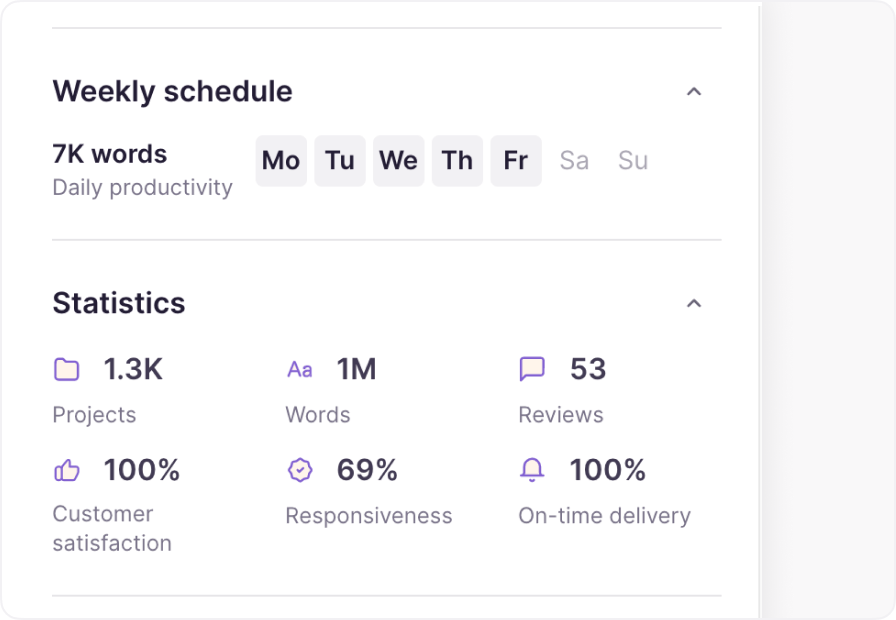The width and height of the screenshot is (896, 620).
Task: Click the 1.3K Projects value
Action: [133, 369]
